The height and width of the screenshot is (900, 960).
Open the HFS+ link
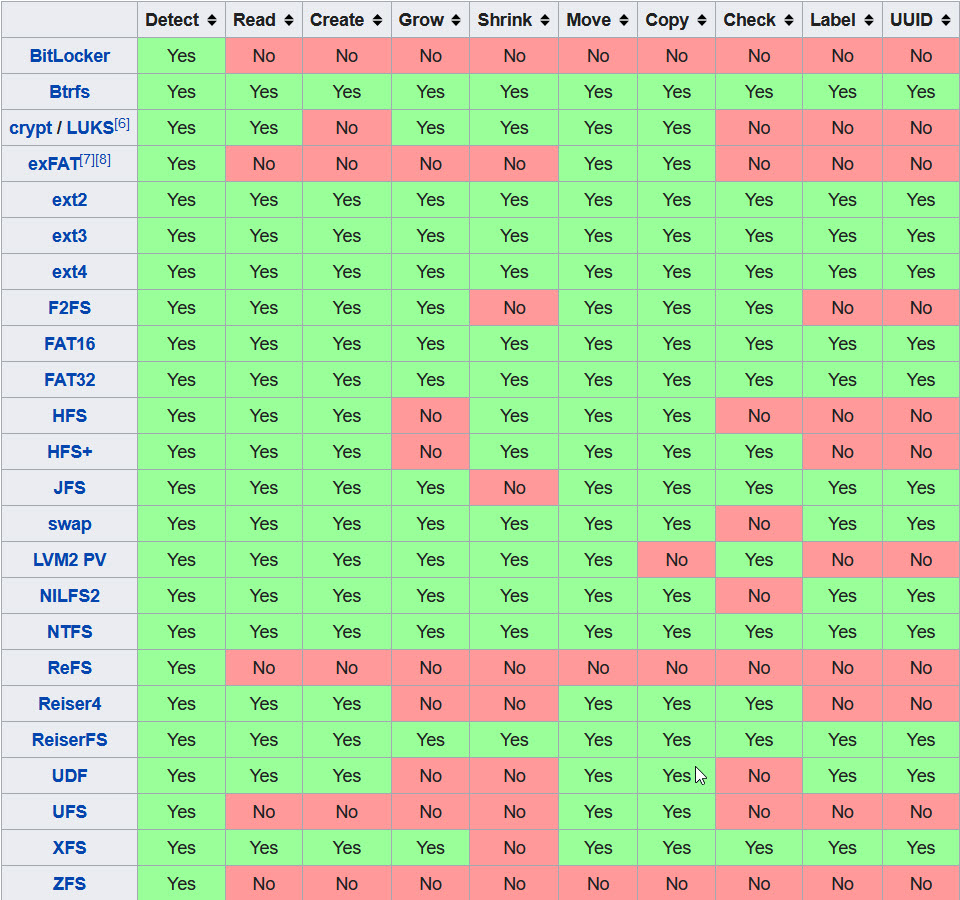pyautogui.click(x=70, y=452)
